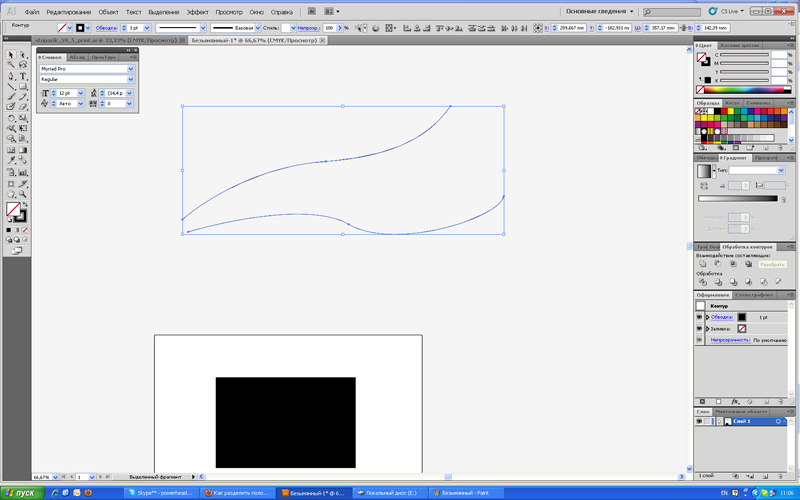Select the Hand tool
The image size is (800, 500).
click(11, 194)
